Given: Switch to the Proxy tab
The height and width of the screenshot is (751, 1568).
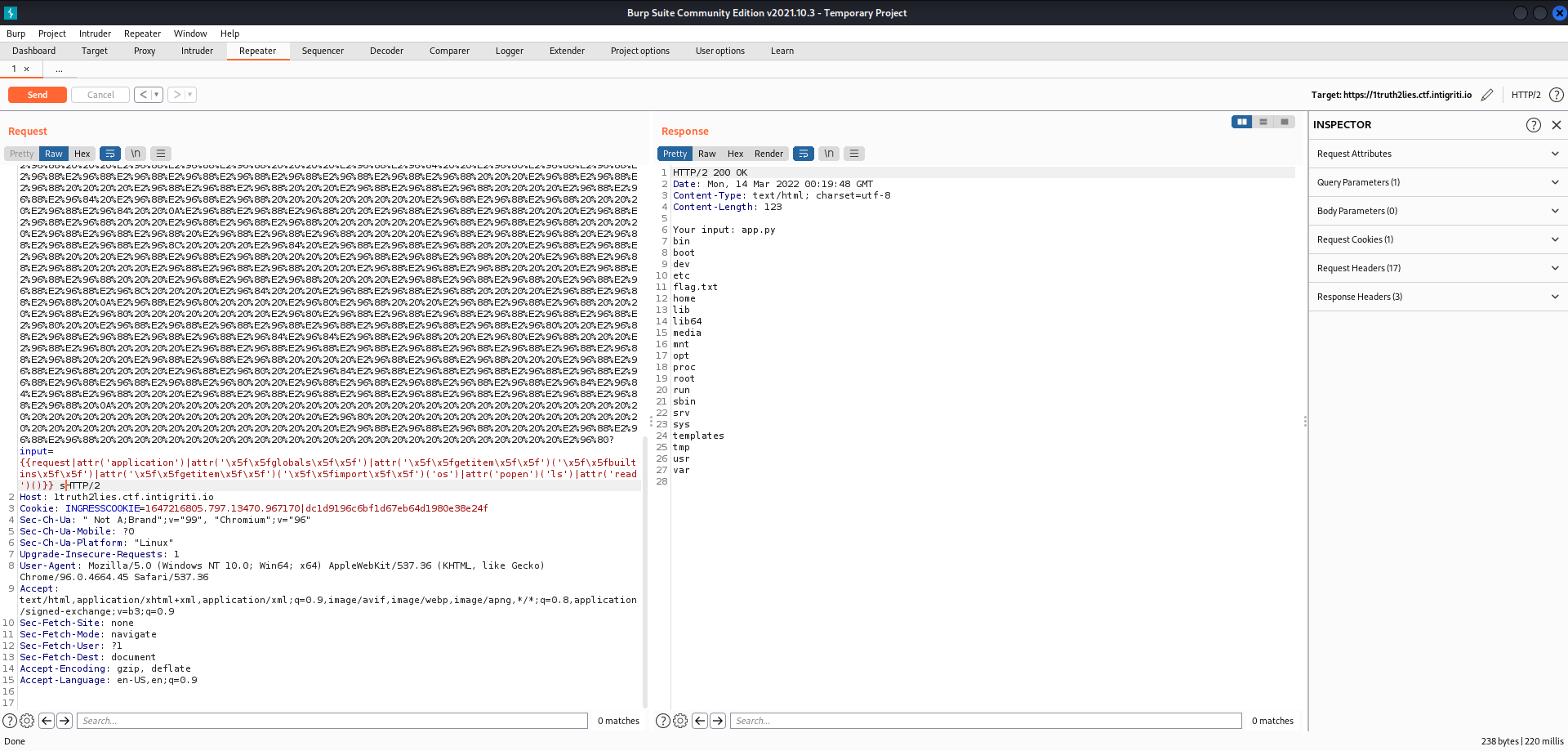Looking at the screenshot, I should [x=145, y=51].
